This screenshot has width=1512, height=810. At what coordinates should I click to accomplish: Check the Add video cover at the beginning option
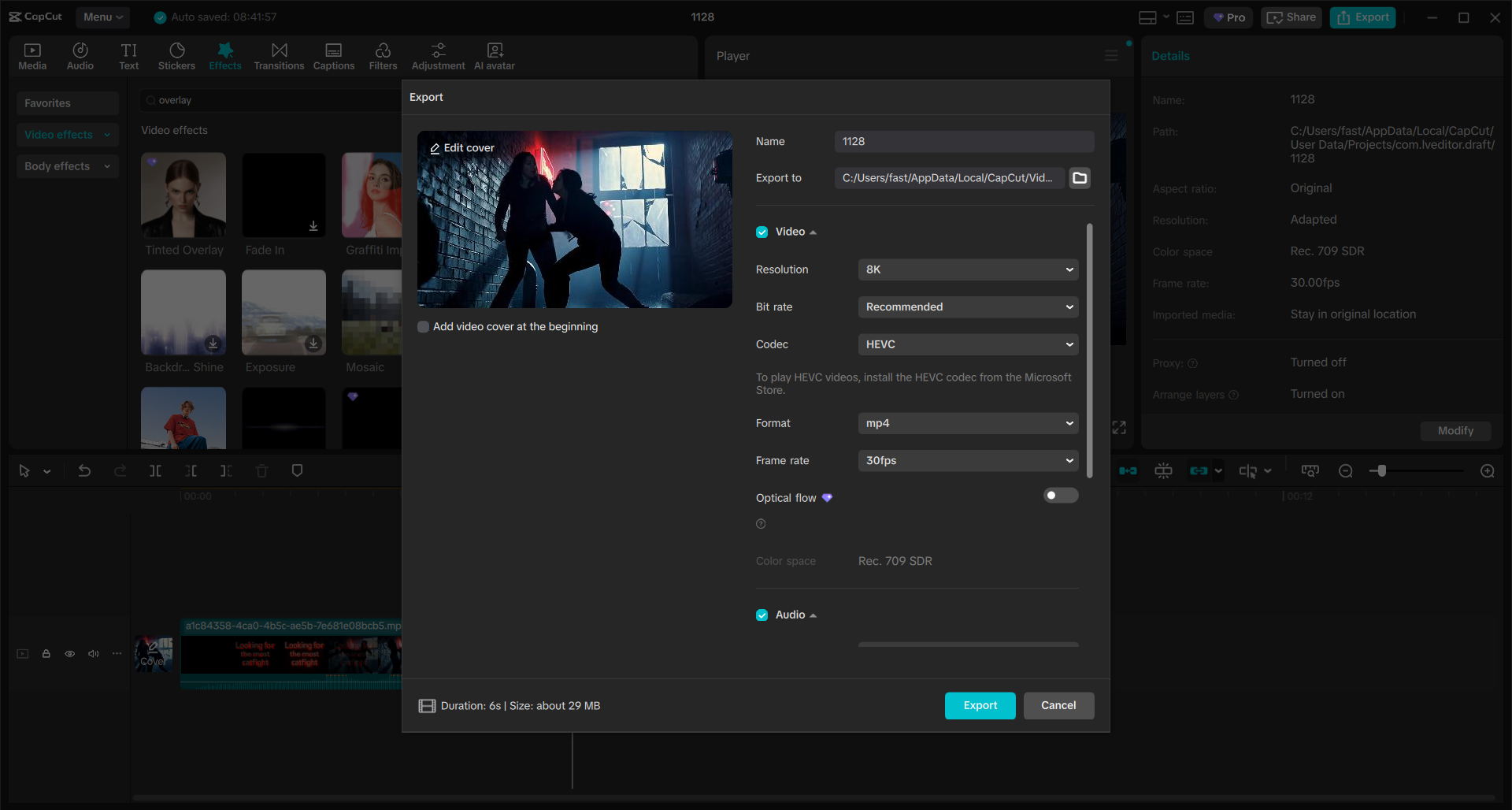pyautogui.click(x=423, y=326)
